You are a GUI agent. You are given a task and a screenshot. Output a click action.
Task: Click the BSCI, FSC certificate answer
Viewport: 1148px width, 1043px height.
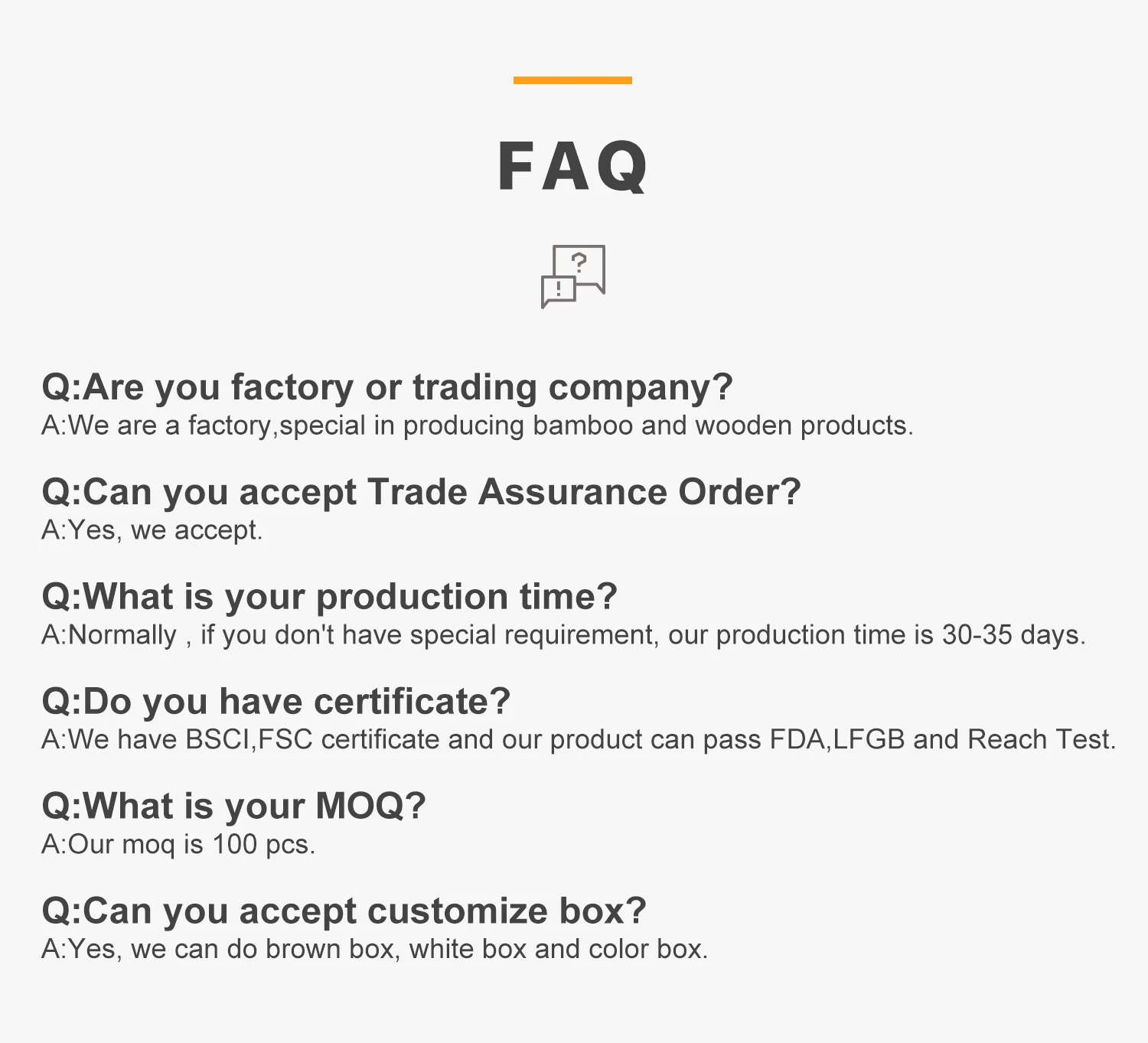click(x=578, y=740)
